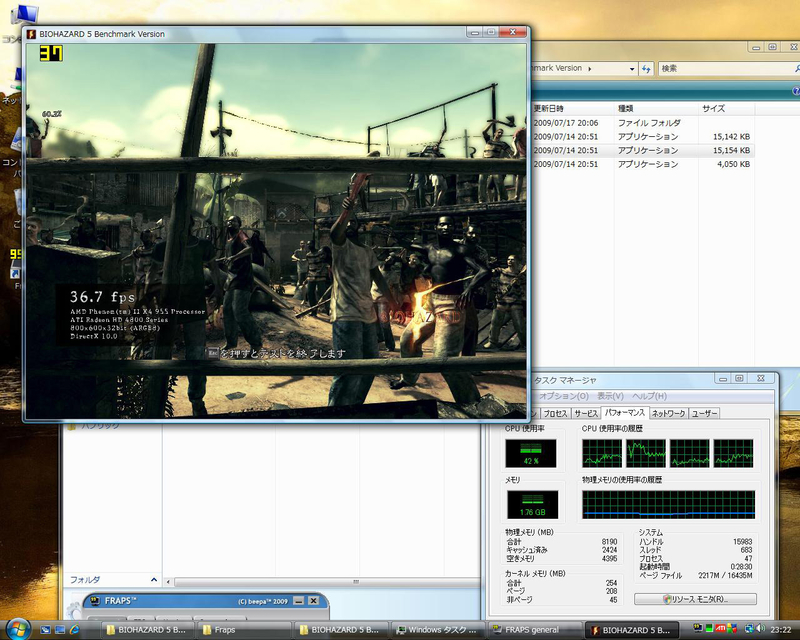This screenshot has width=800, height=640.
Task: Click the yellow 37 Fraps FPS counter
Action: 52,54
